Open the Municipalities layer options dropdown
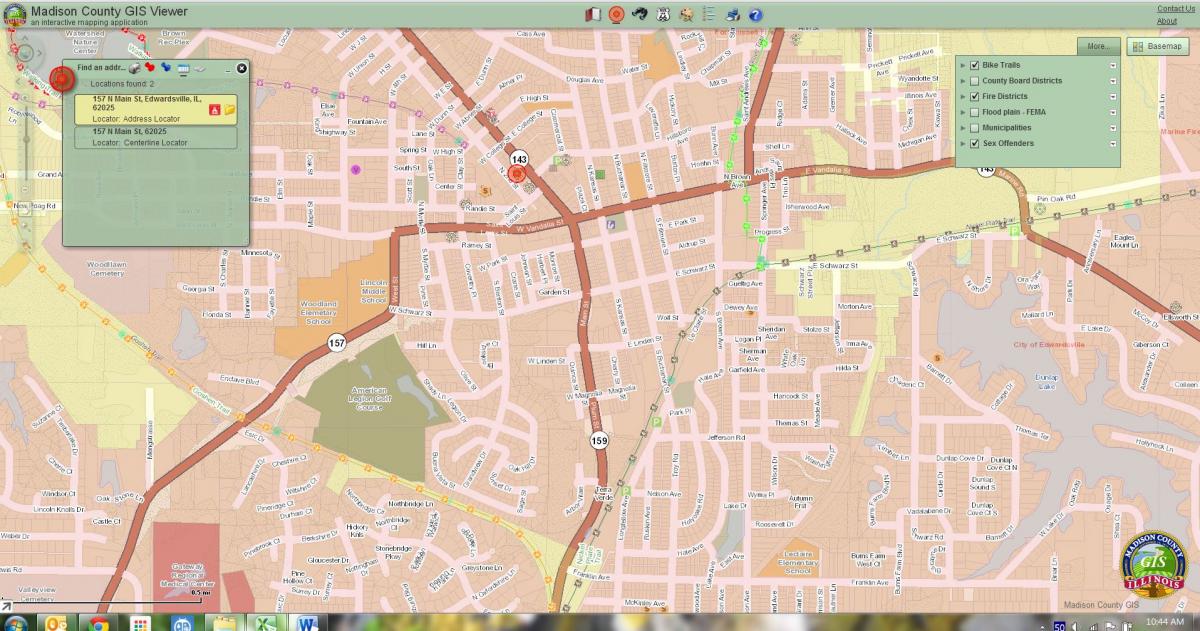Viewport: 1200px width, 631px height. [1113, 128]
